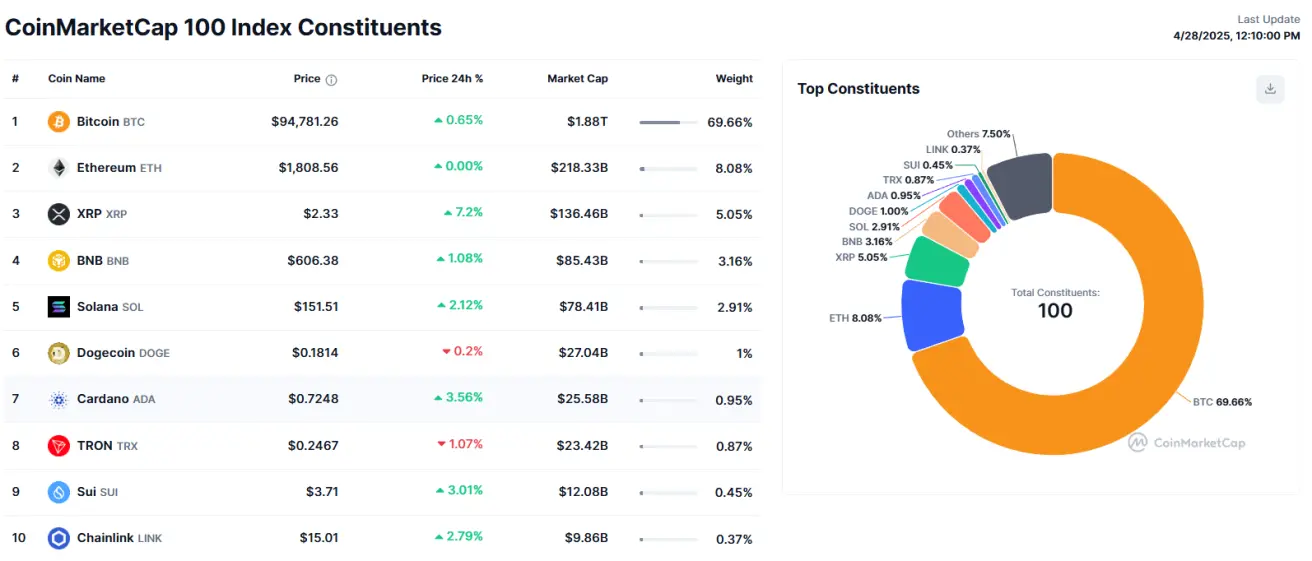Click the Dogecoin coin logo icon
The width and height of the screenshot is (1312, 561).
[59, 353]
